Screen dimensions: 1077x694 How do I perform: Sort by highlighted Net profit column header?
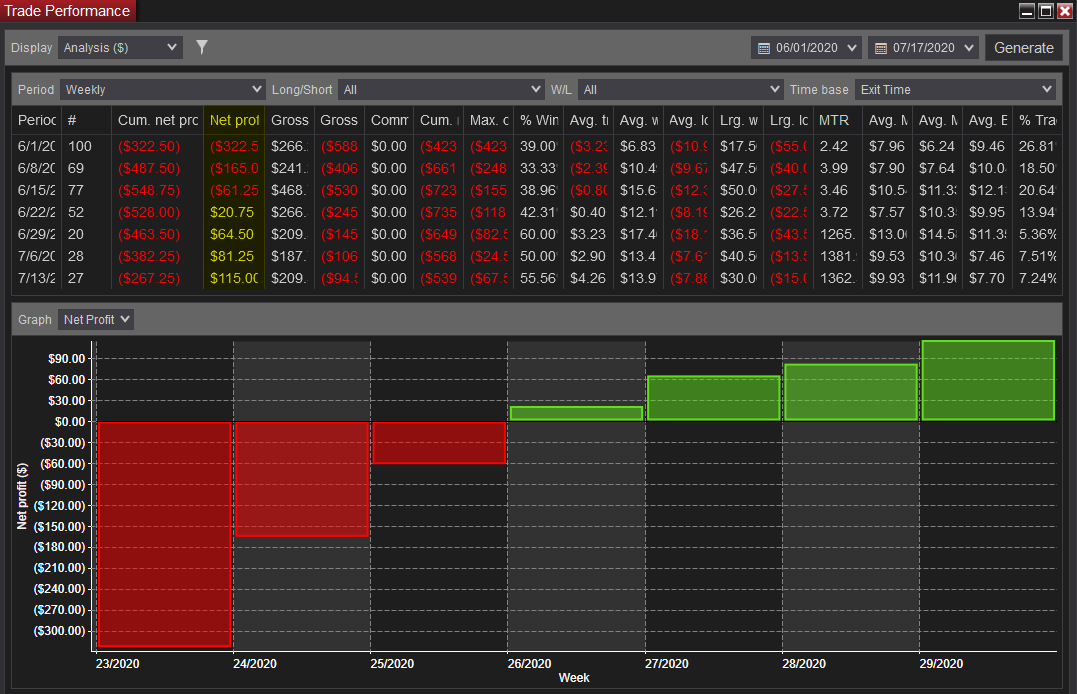point(234,120)
